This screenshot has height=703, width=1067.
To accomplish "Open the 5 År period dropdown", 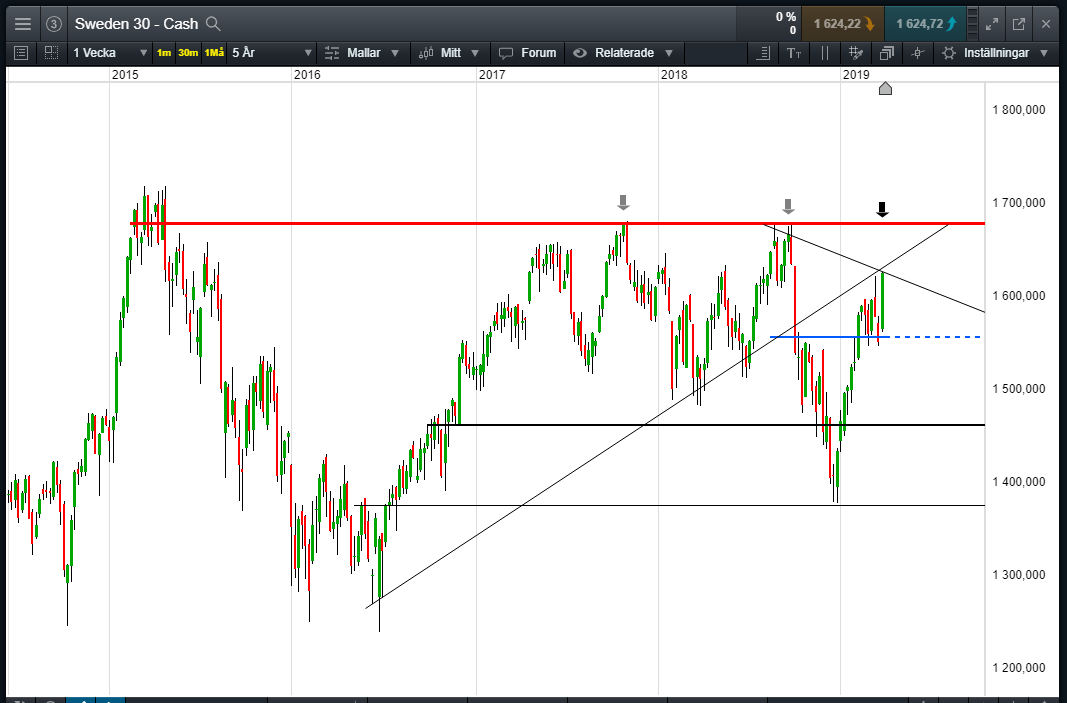I will [x=272, y=52].
